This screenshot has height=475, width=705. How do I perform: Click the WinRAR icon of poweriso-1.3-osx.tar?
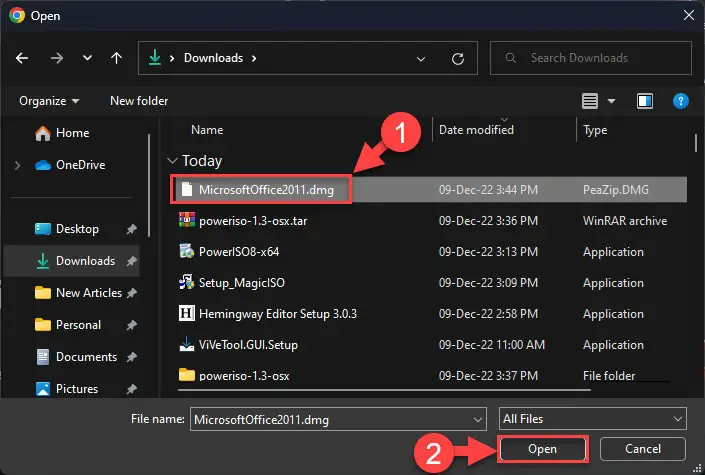click(187, 220)
